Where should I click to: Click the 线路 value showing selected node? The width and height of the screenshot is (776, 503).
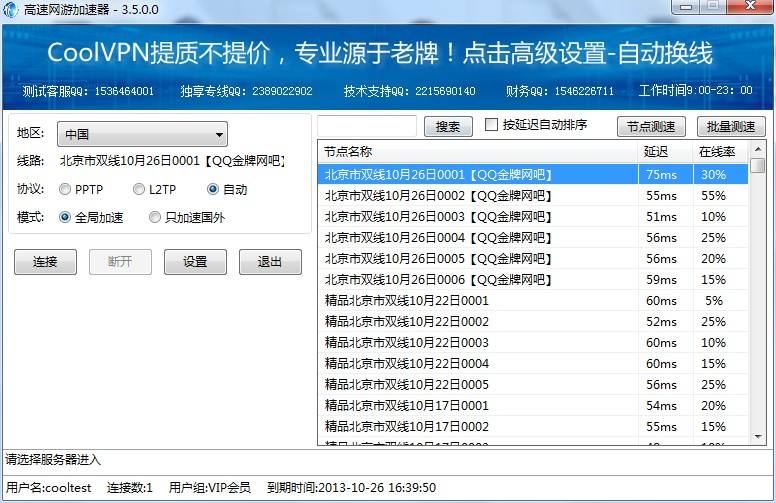[x=173, y=161]
